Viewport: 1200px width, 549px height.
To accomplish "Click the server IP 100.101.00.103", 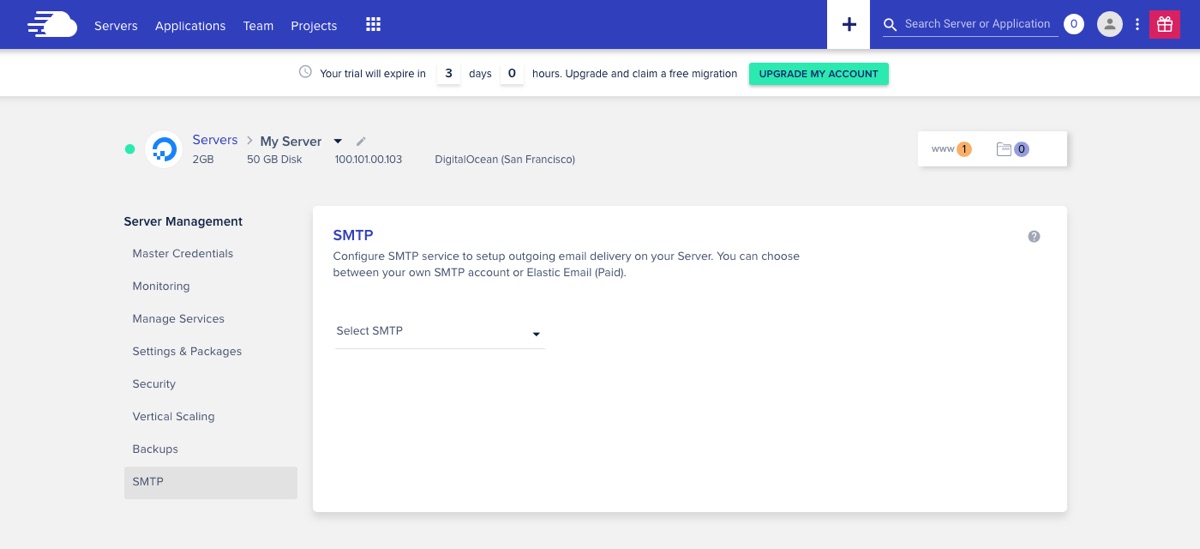I will pyautogui.click(x=368, y=159).
